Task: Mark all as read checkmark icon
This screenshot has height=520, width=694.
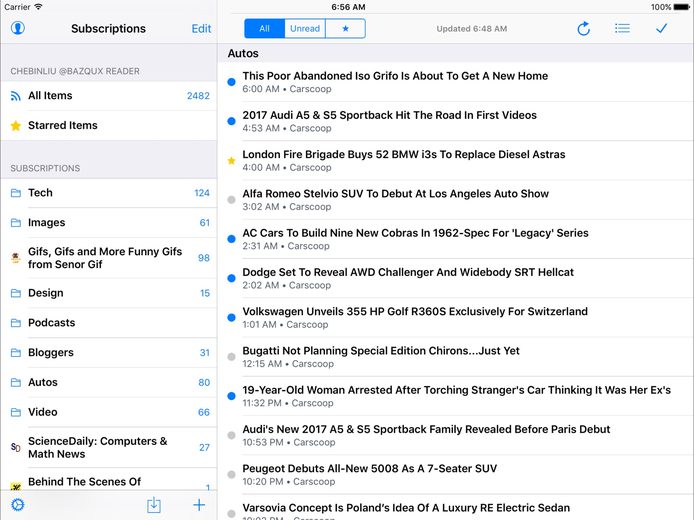Action: (661, 28)
